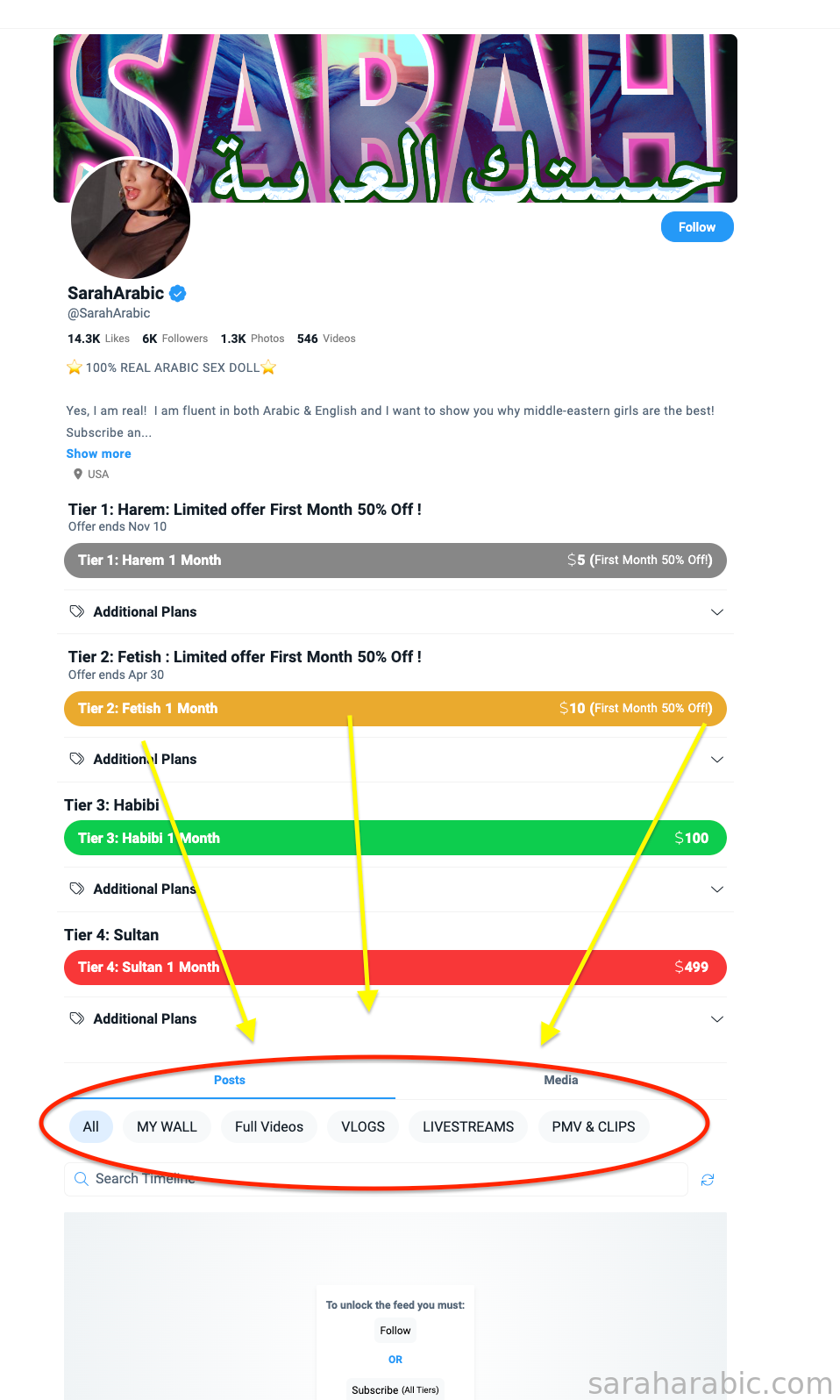Filter posts by Full Videos

(269, 1127)
